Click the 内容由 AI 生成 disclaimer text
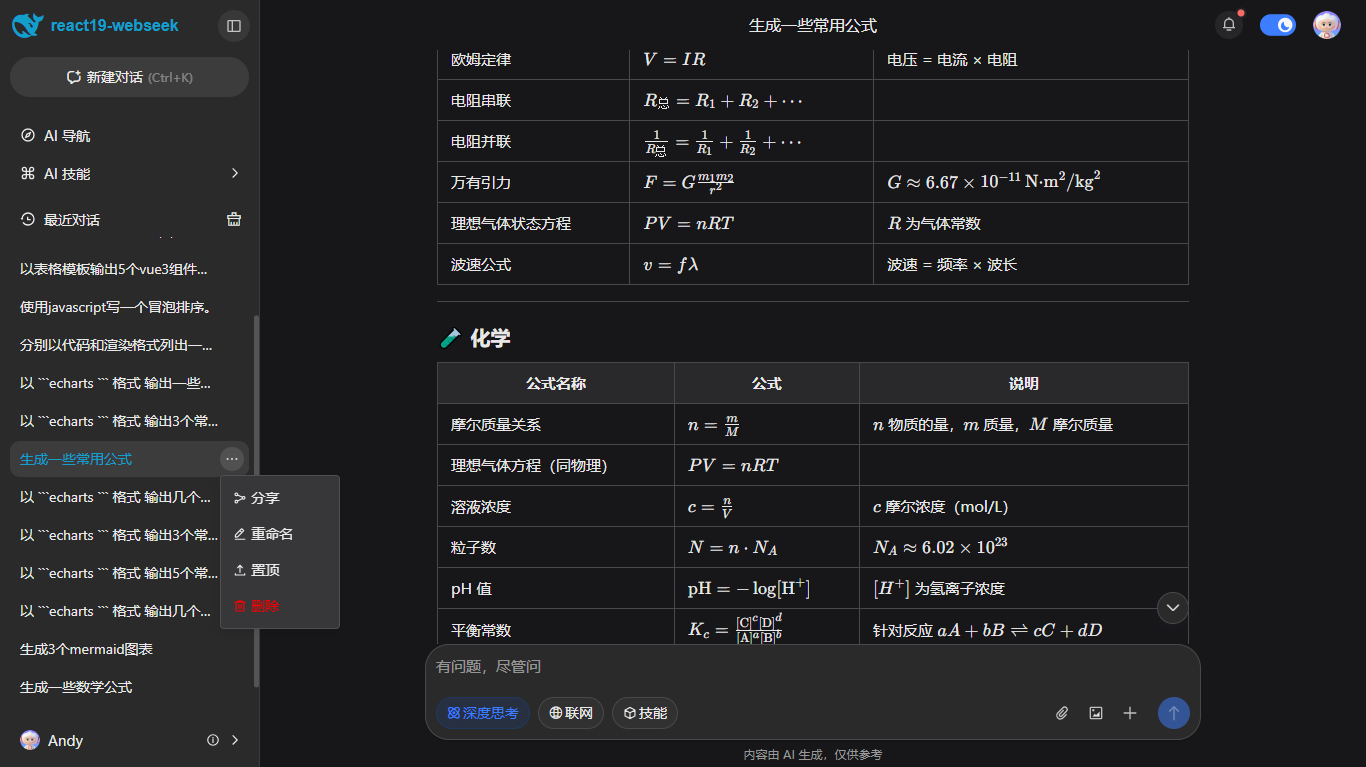The height and width of the screenshot is (767, 1366). [x=812, y=755]
